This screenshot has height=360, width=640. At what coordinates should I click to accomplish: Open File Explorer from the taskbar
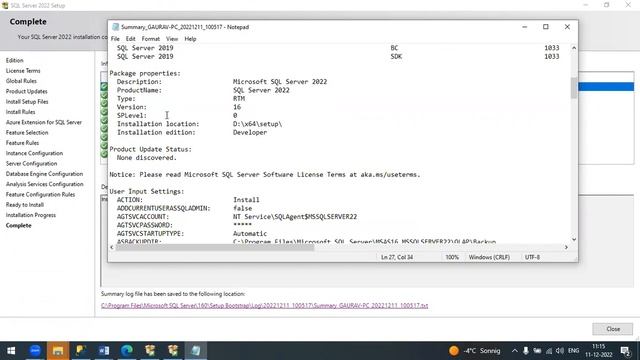[x=58, y=351]
